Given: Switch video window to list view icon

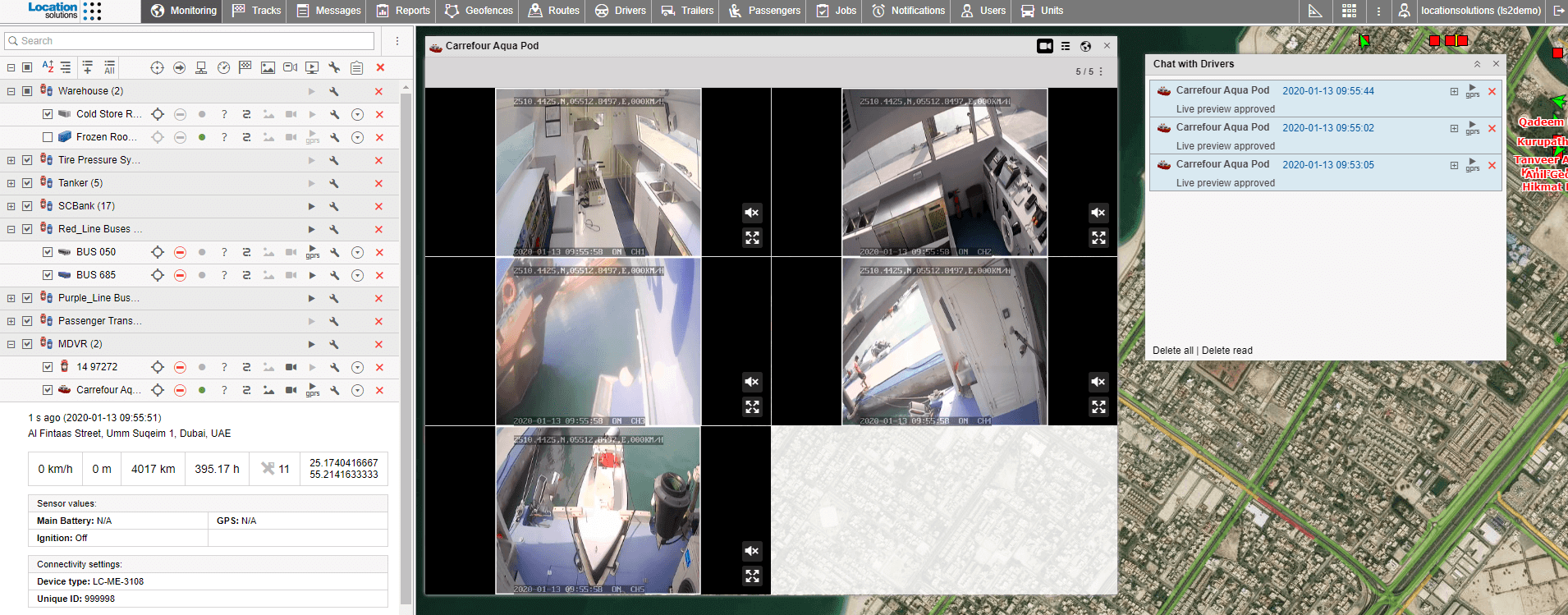Looking at the screenshot, I should tap(1066, 46).
